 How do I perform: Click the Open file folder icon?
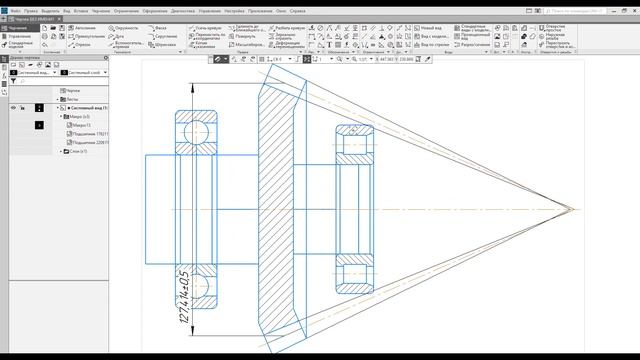point(53,28)
